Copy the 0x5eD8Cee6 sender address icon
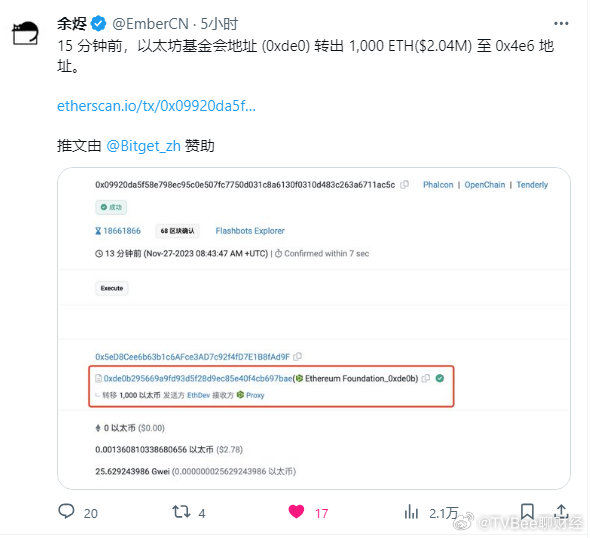This screenshot has height=538, width=590. (297, 356)
